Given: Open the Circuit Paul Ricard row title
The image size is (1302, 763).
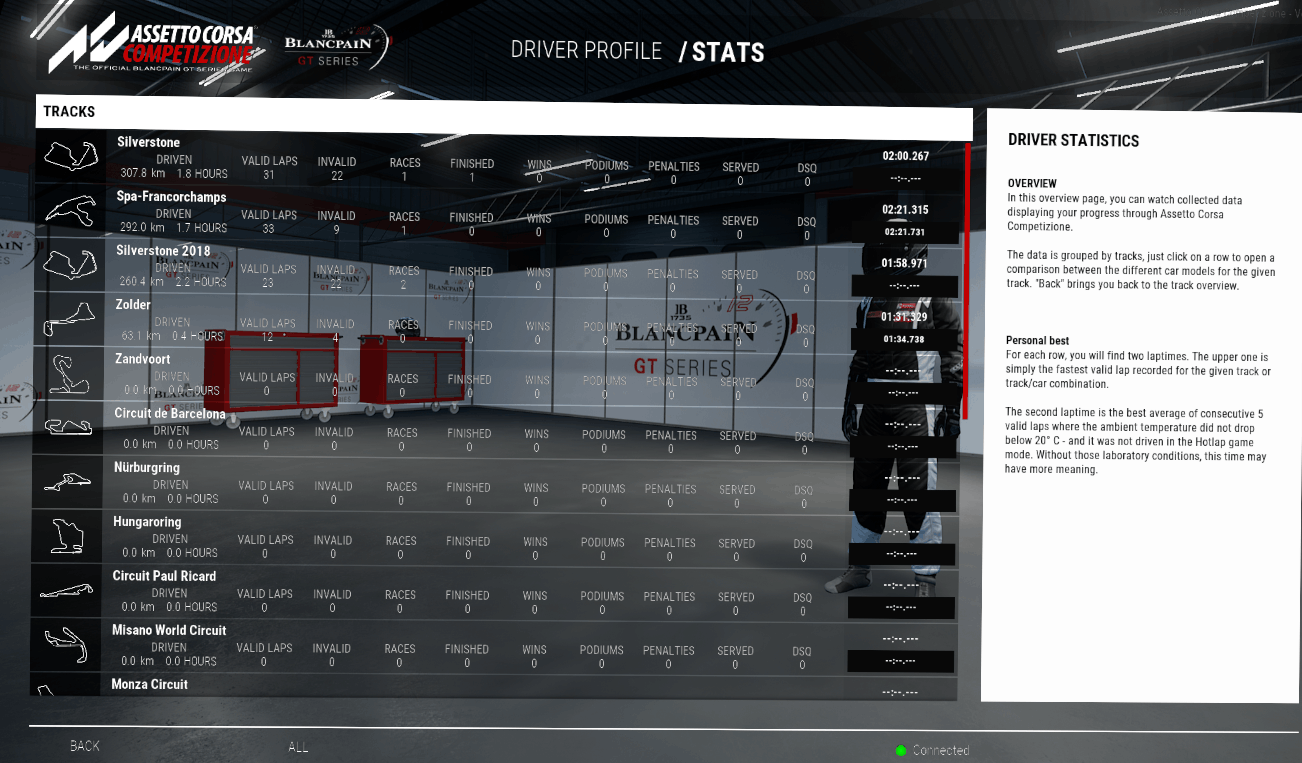Looking at the screenshot, I should click(x=164, y=576).
